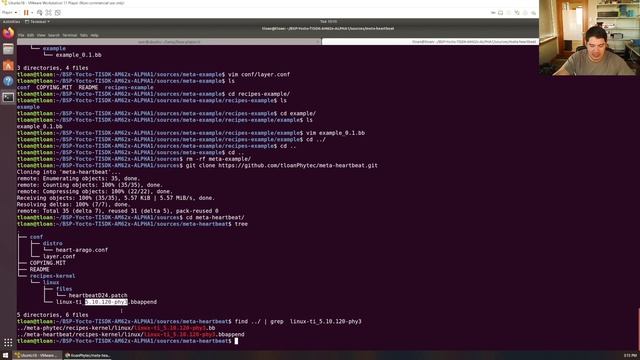Launch Firefox from the Ubuntu dock

click(8, 33)
